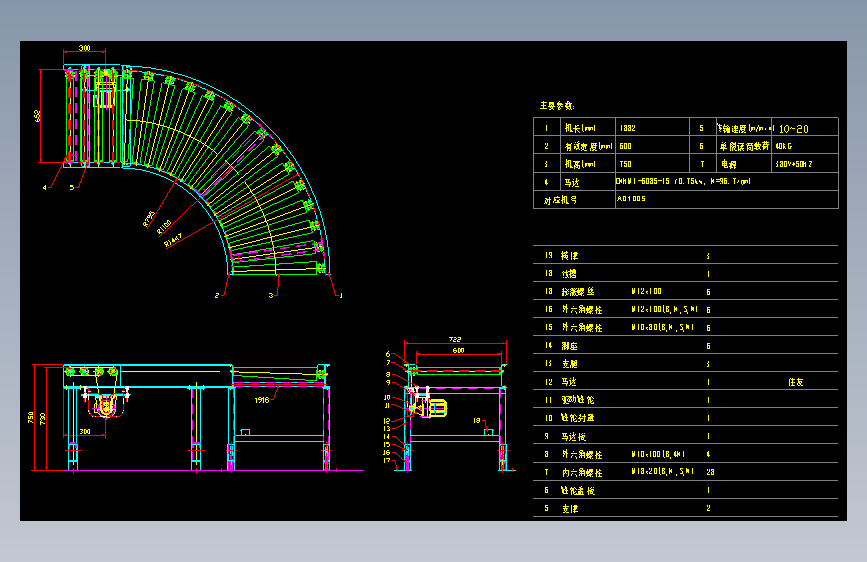Image resolution: width=867 pixels, height=562 pixels.
Task: Select the 电源 label in parameter table
Action: click(x=729, y=164)
